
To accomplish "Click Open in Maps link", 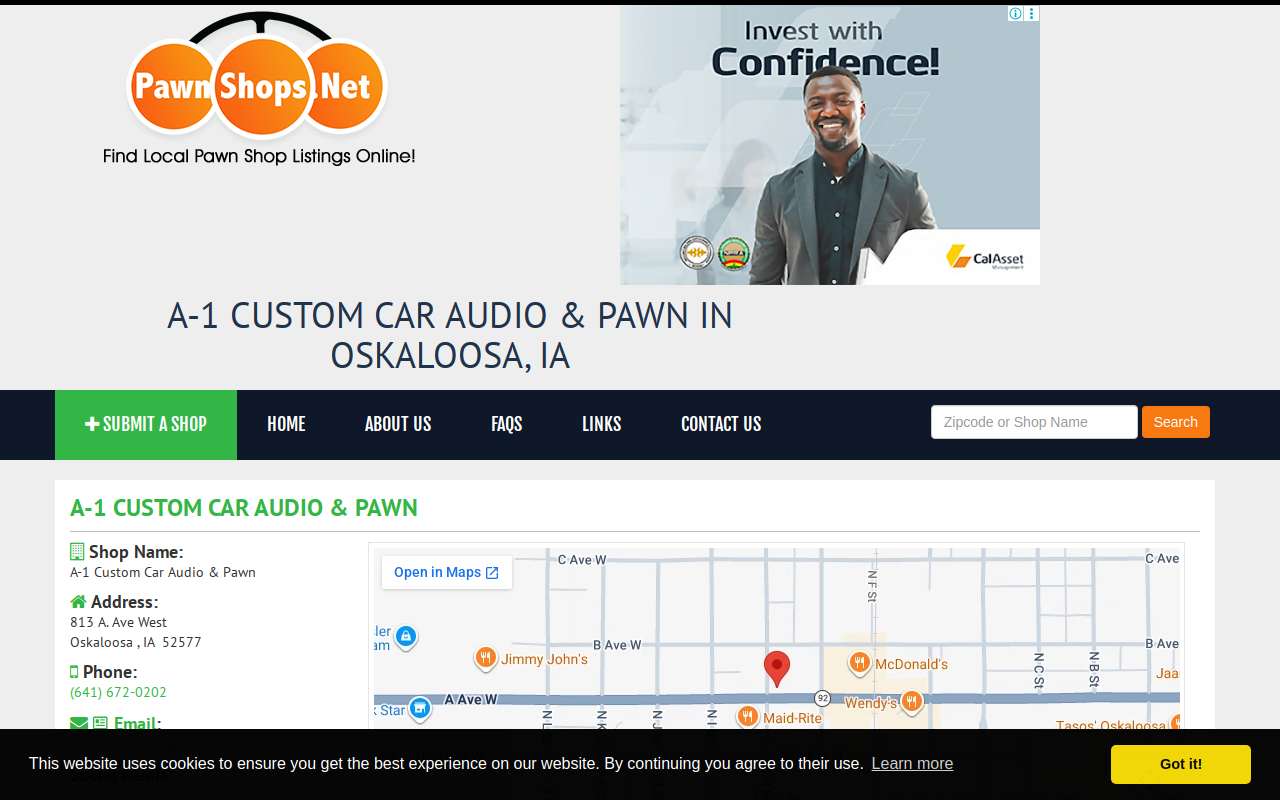I will (x=446, y=573).
